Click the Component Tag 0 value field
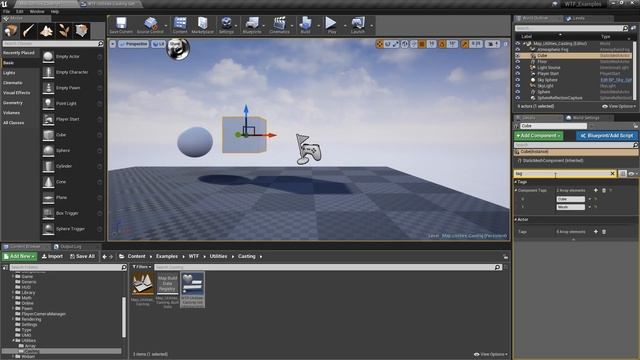 (x=571, y=199)
